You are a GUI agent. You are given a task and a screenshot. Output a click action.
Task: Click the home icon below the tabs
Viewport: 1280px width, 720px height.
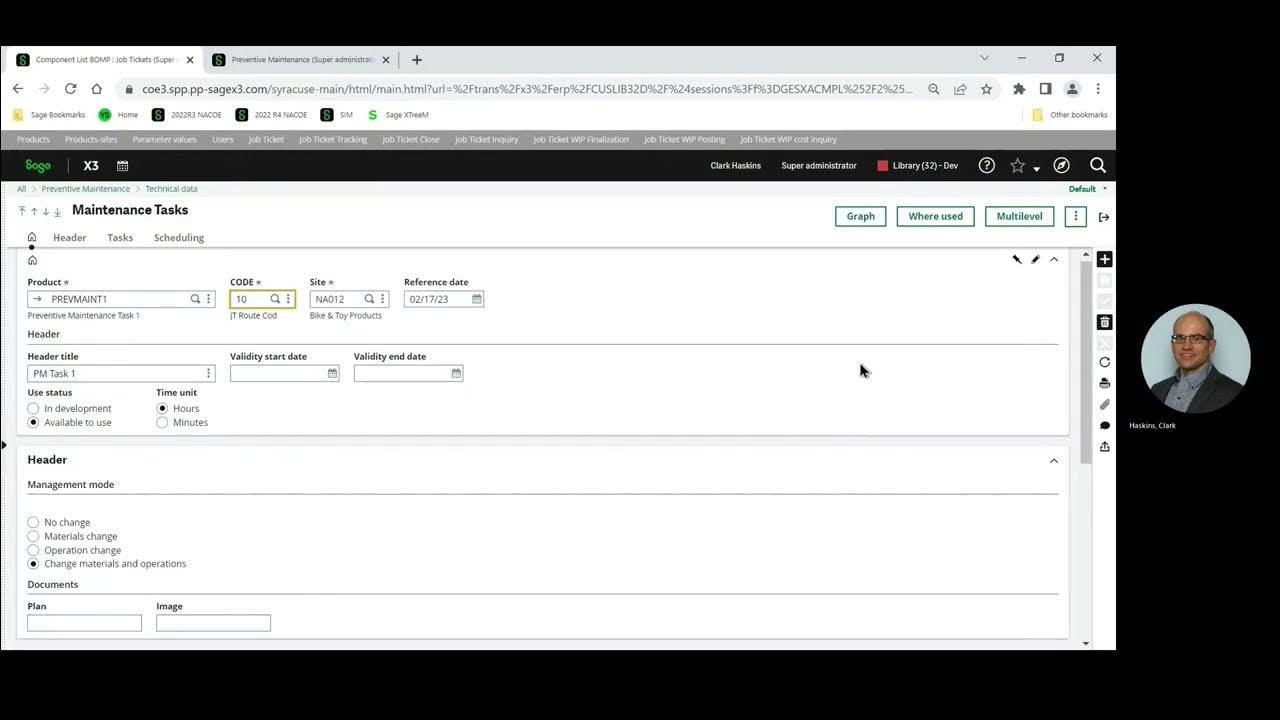[x=32, y=260]
